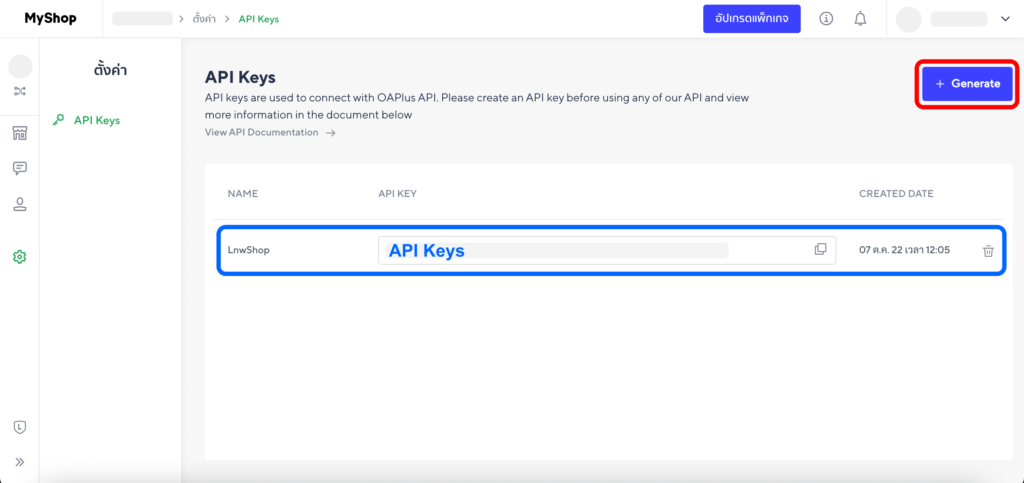1024x483 pixels.
Task: Click the อัปเกรดแพ็กเกจ upgrade button
Action: click(x=751, y=19)
